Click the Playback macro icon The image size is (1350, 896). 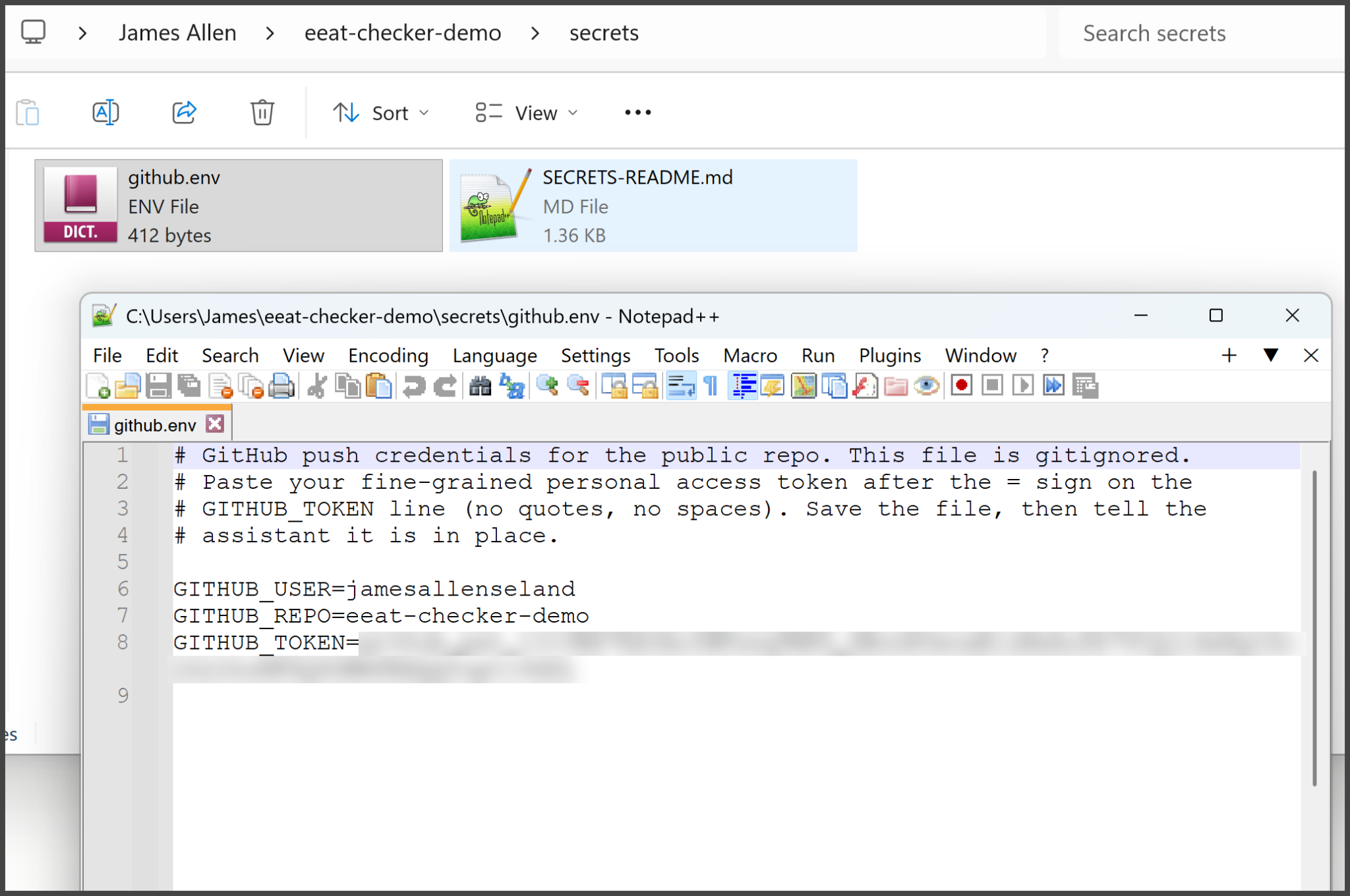pyautogui.click(x=1023, y=385)
